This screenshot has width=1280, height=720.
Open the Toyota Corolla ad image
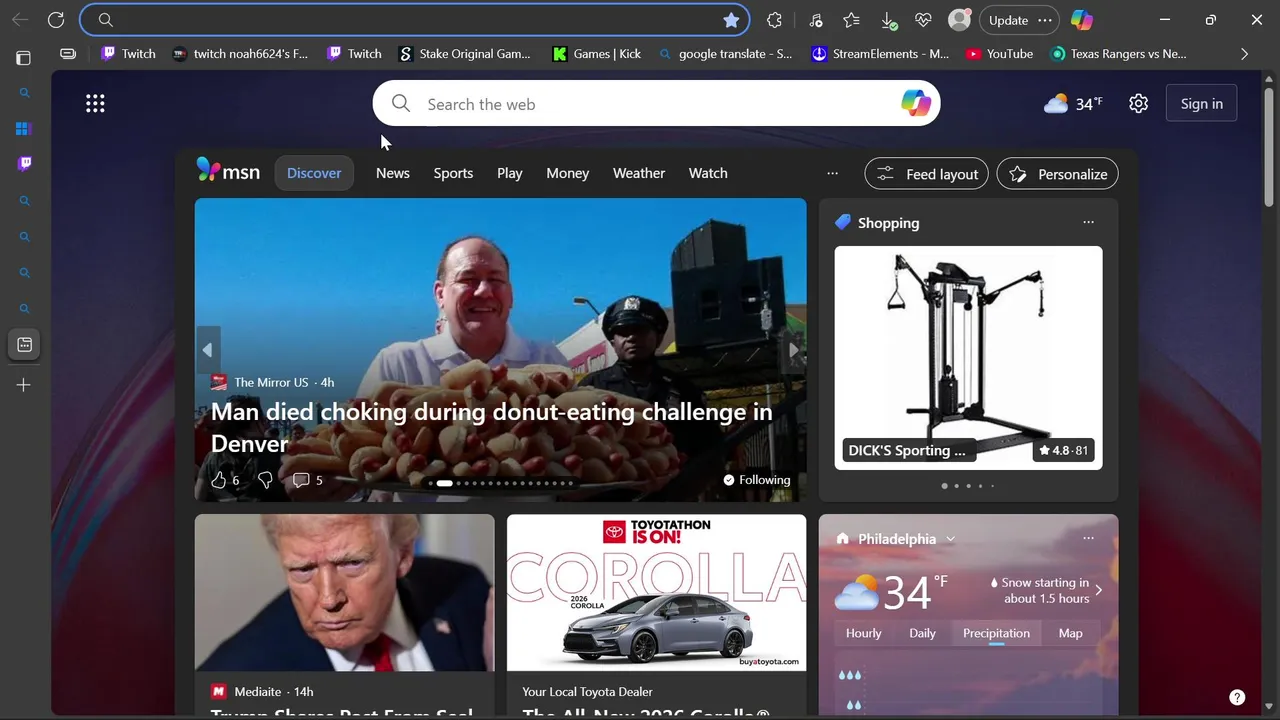[656, 592]
